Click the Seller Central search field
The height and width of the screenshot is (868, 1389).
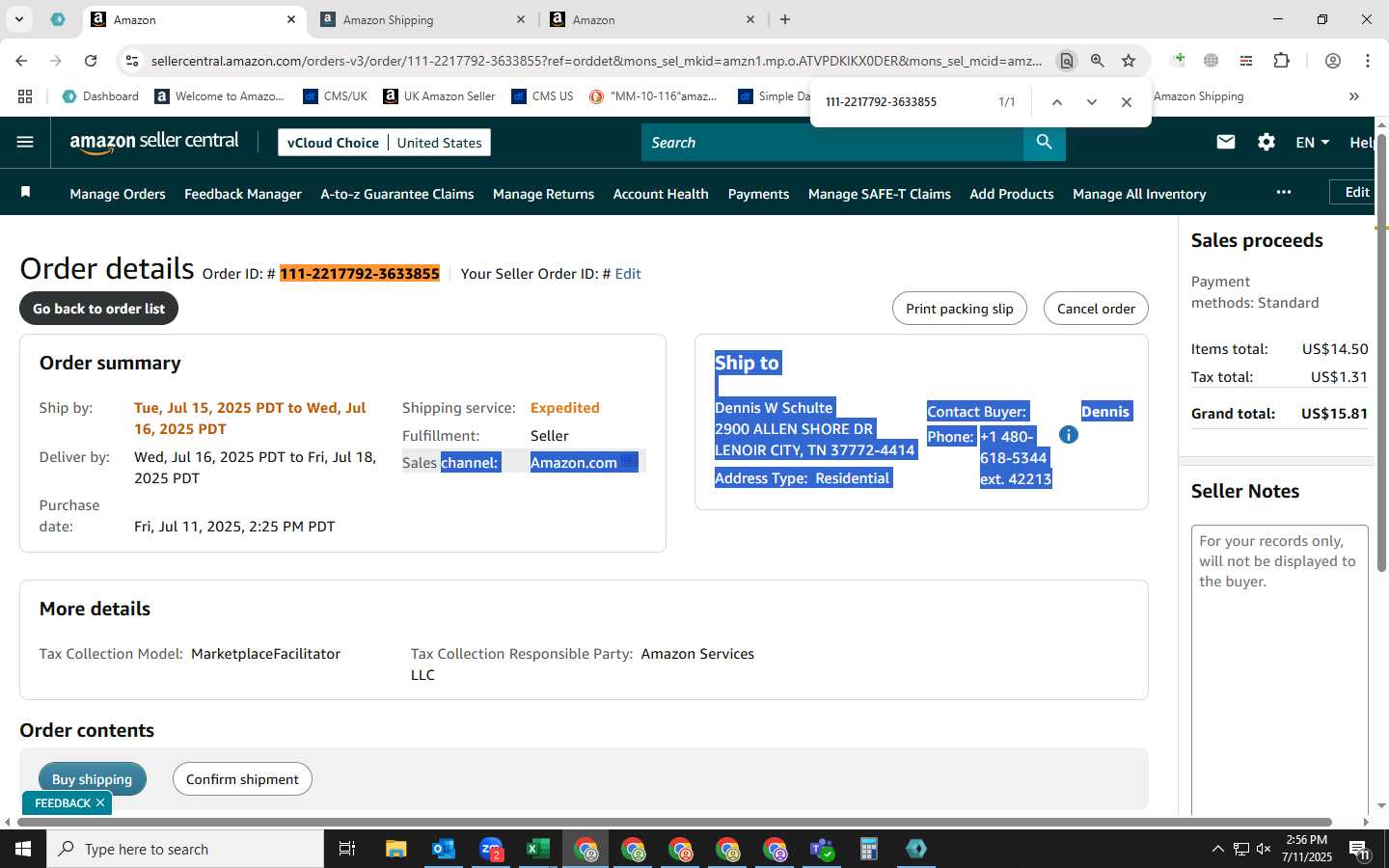click(831, 142)
